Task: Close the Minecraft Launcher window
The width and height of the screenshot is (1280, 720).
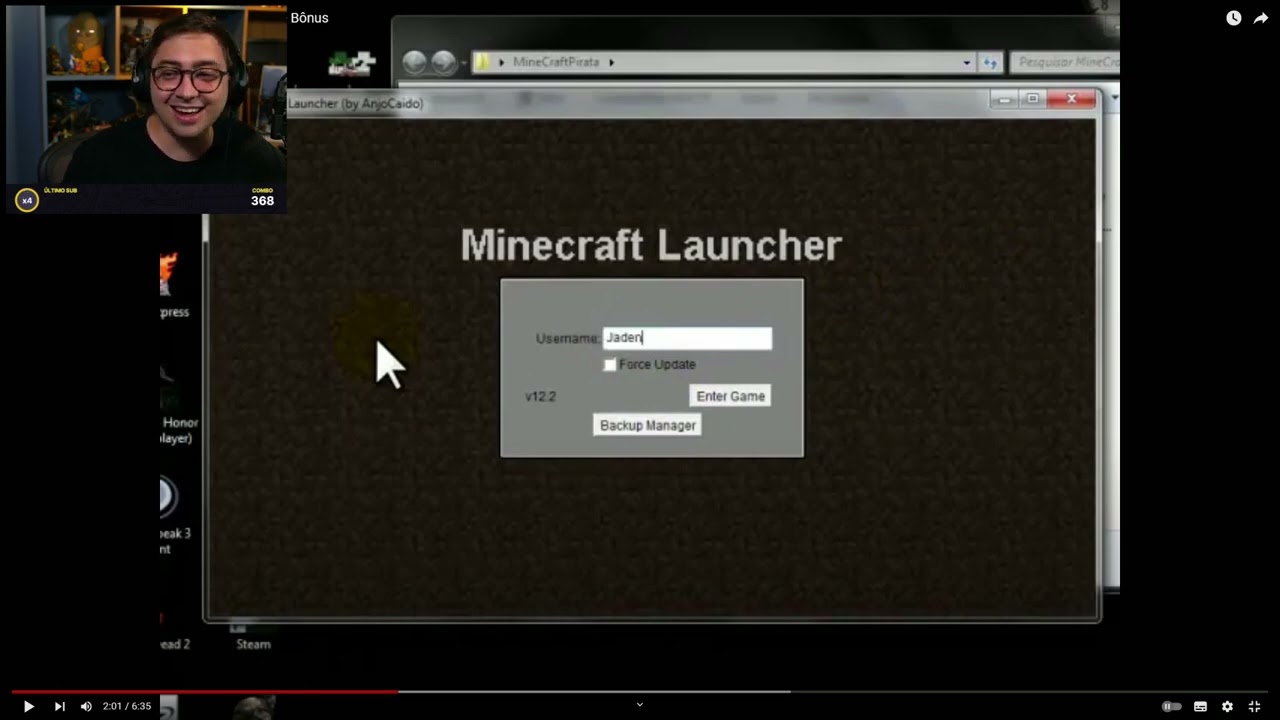Action: pyautogui.click(x=1072, y=99)
